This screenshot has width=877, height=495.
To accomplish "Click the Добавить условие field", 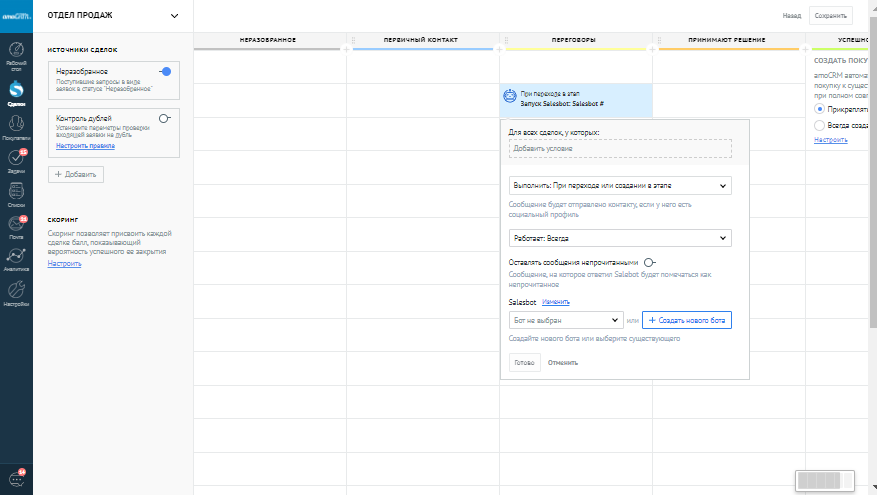I will pos(620,148).
